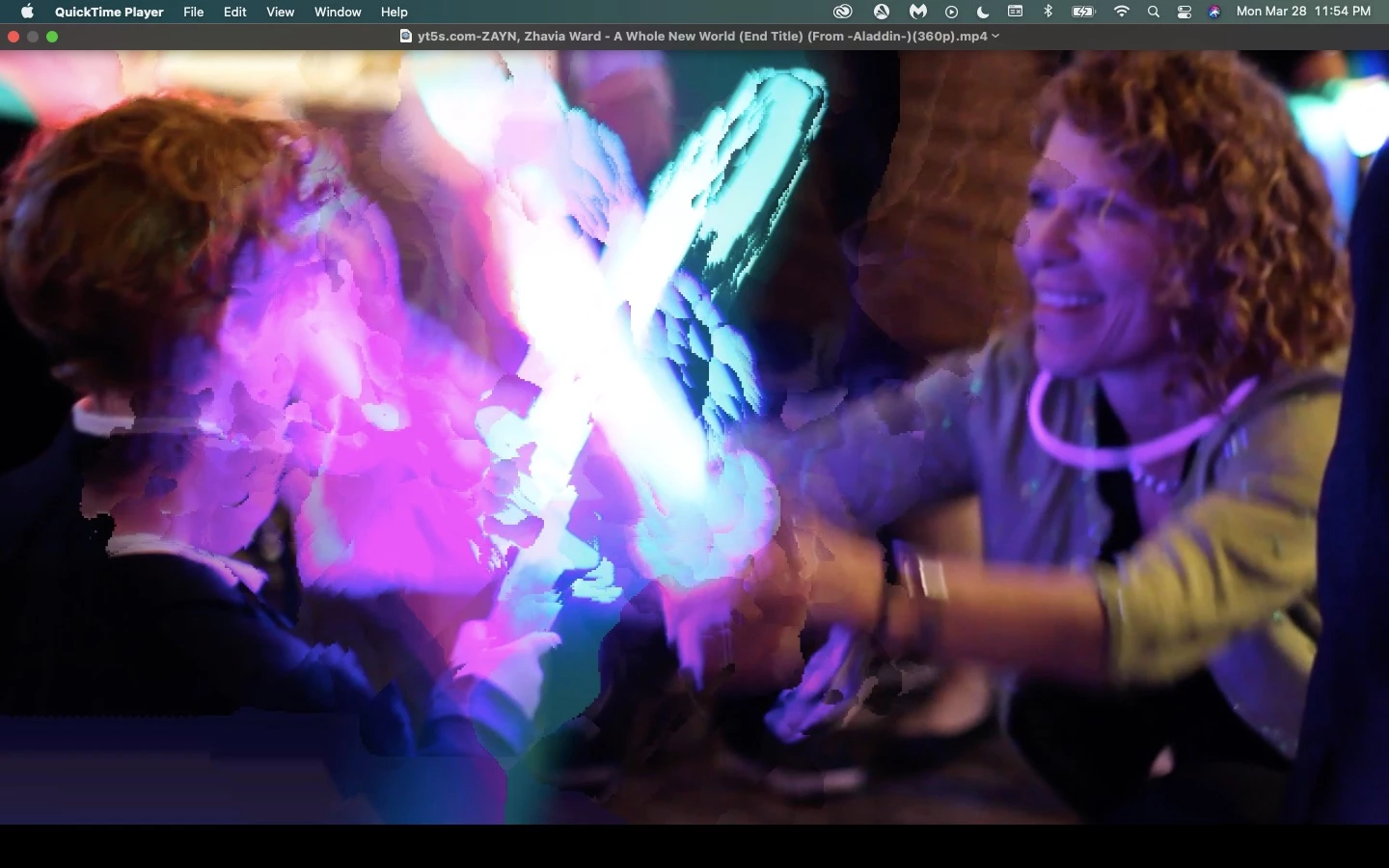Open the Help menu
This screenshot has width=1389, height=868.
[394, 12]
